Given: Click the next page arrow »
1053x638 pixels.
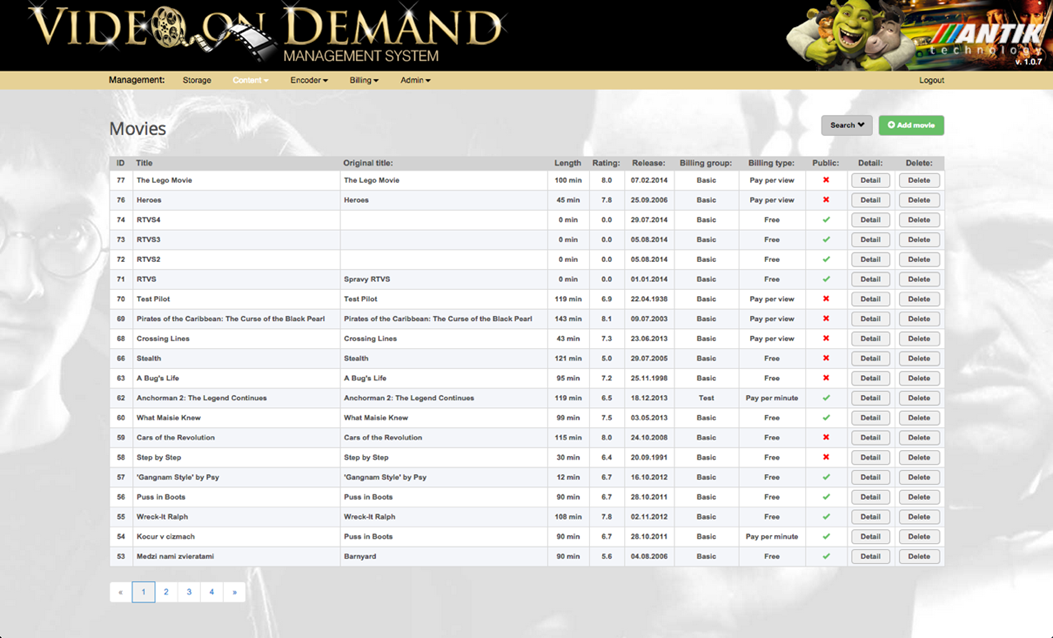Looking at the screenshot, I should (234, 592).
